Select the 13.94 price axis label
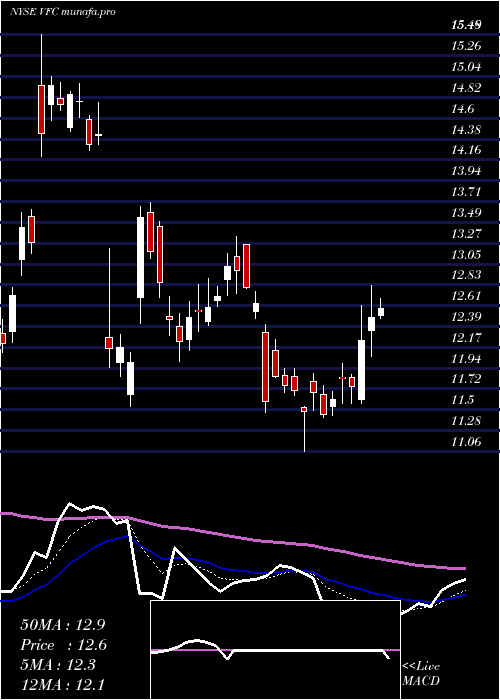Viewport: 500px width, 700px height. [x=466, y=171]
